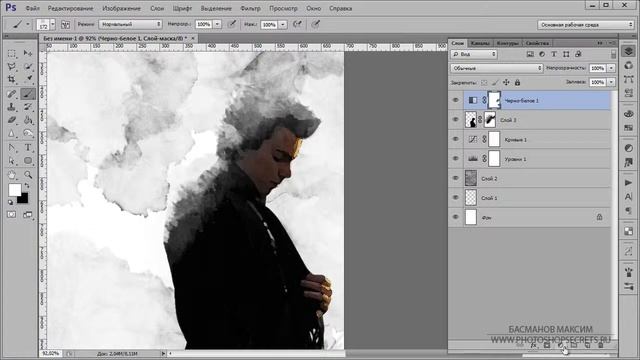Screen dimensions: 640x360
Task: Select the Dodge tool
Action: point(28,133)
